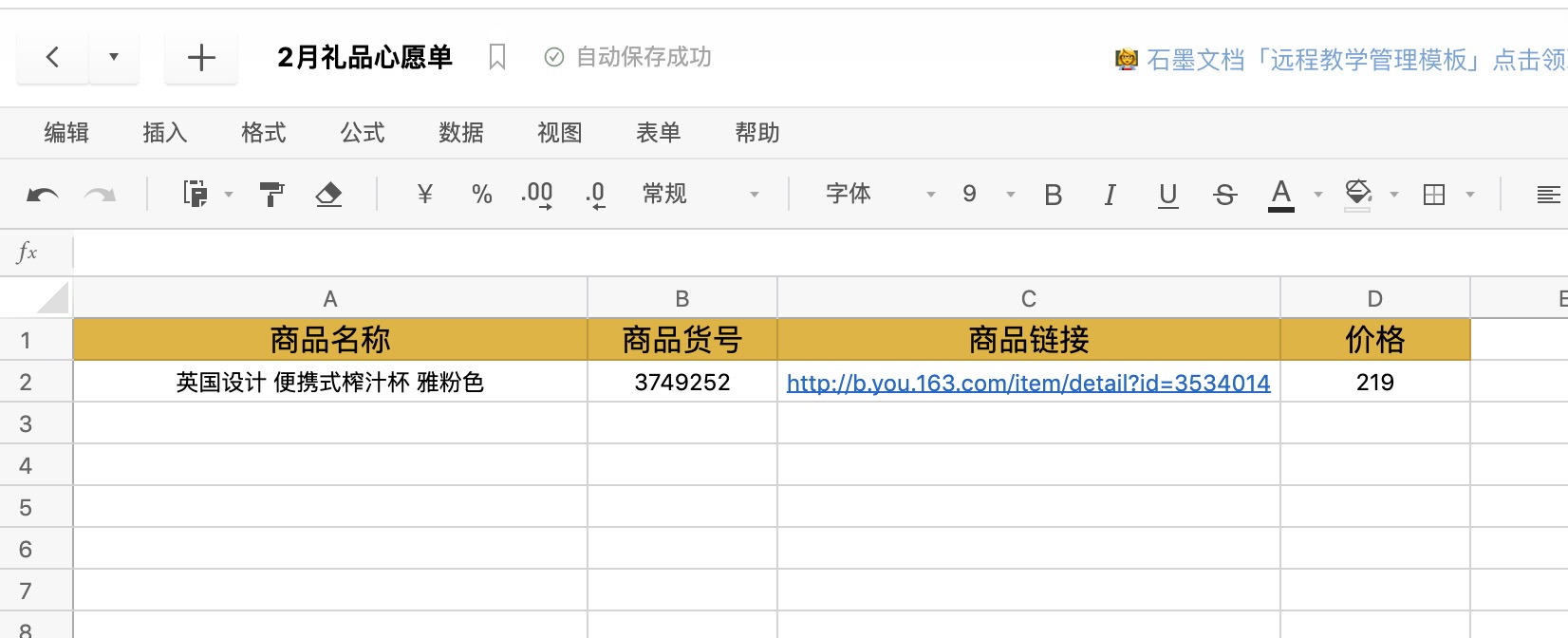Toggle bold formatting
The width and height of the screenshot is (1568, 638).
(x=1053, y=195)
